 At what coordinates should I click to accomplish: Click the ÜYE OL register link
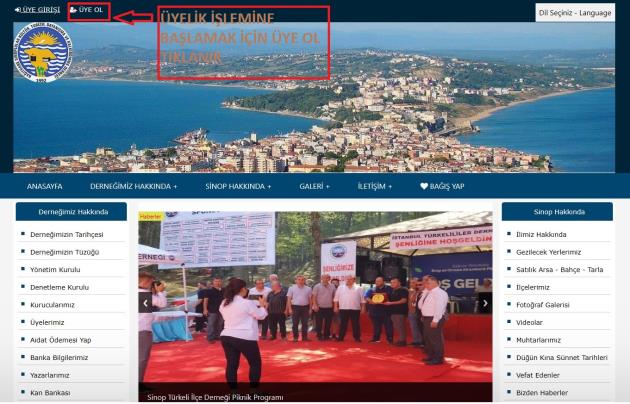87,9
